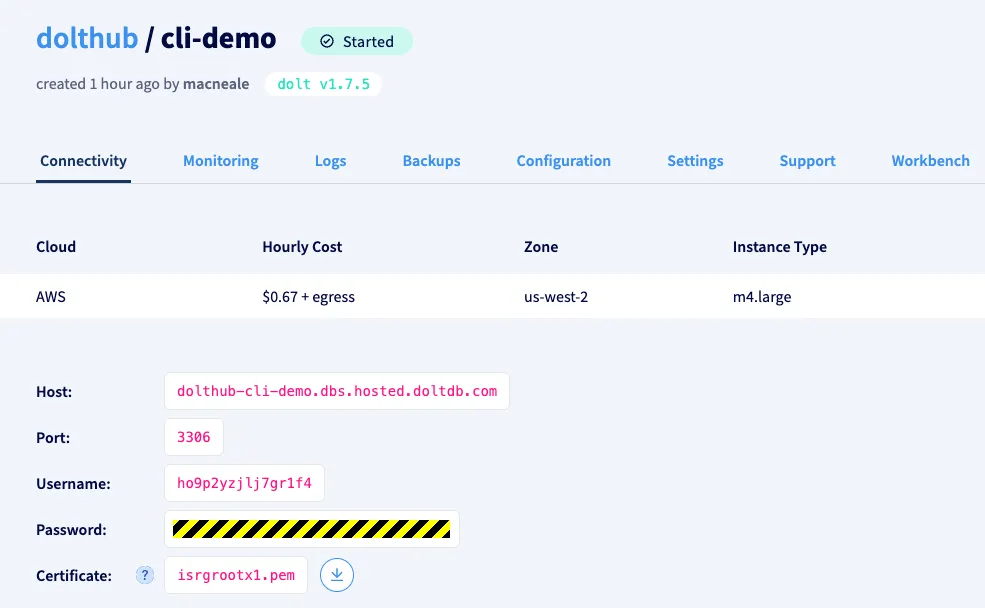985x608 pixels.
Task: Select the Connectivity tab
Action: tap(83, 161)
